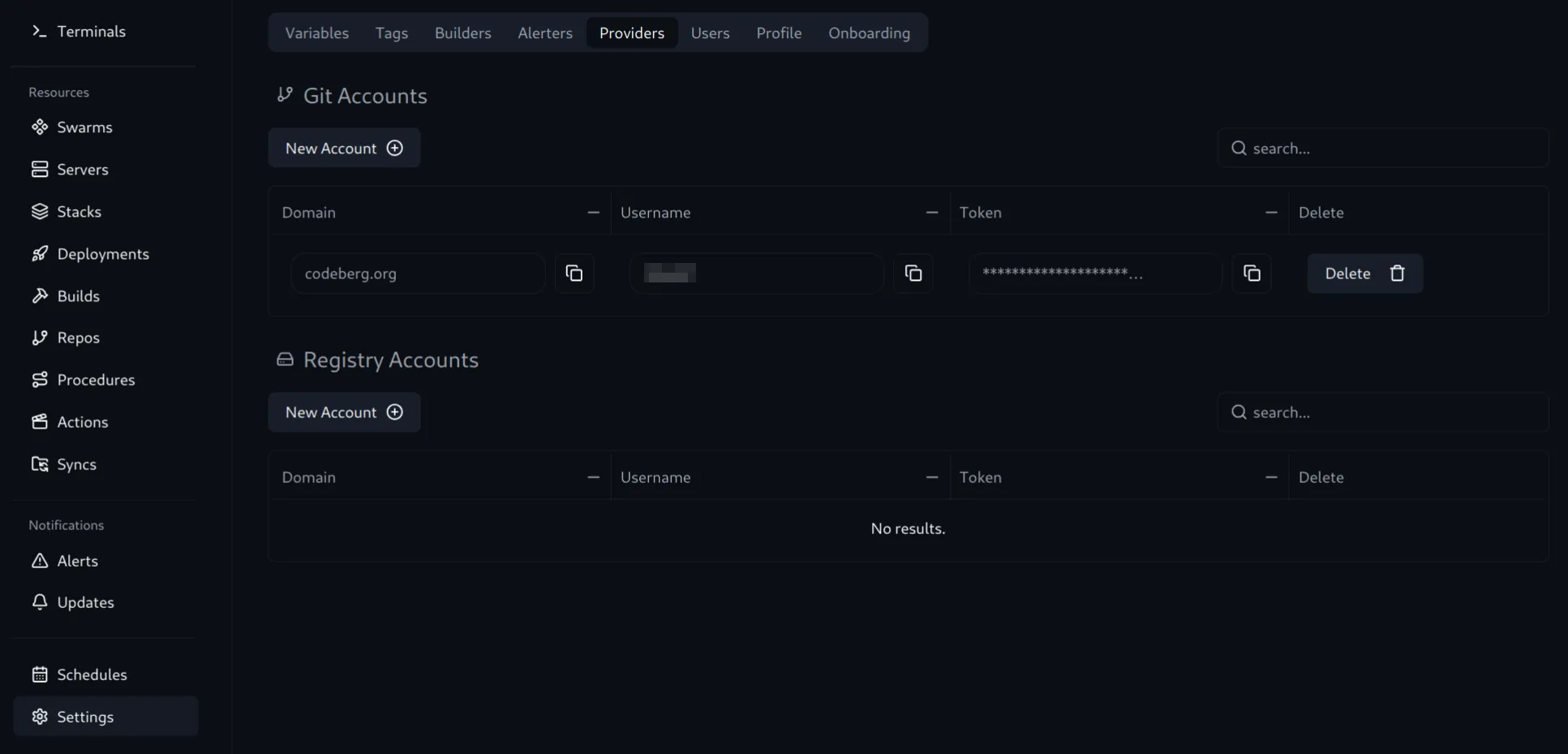Image resolution: width=1568 pixels, height=754 pixels.
Task: Click the codeberg.org domain field
Action: (x=418, y=274)
